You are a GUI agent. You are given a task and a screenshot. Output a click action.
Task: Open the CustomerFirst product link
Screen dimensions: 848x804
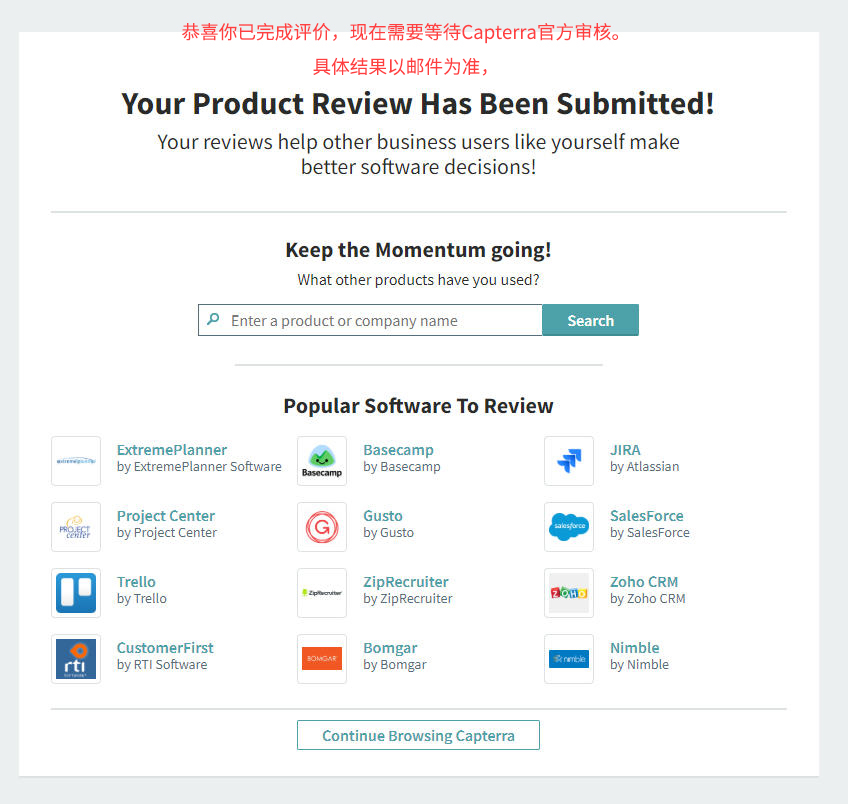tap(165, 648)
